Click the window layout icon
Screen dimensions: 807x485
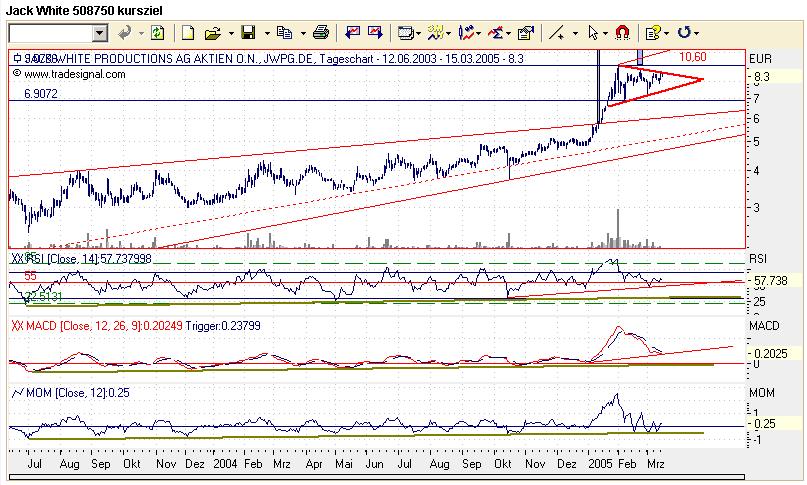coord(406,34)
